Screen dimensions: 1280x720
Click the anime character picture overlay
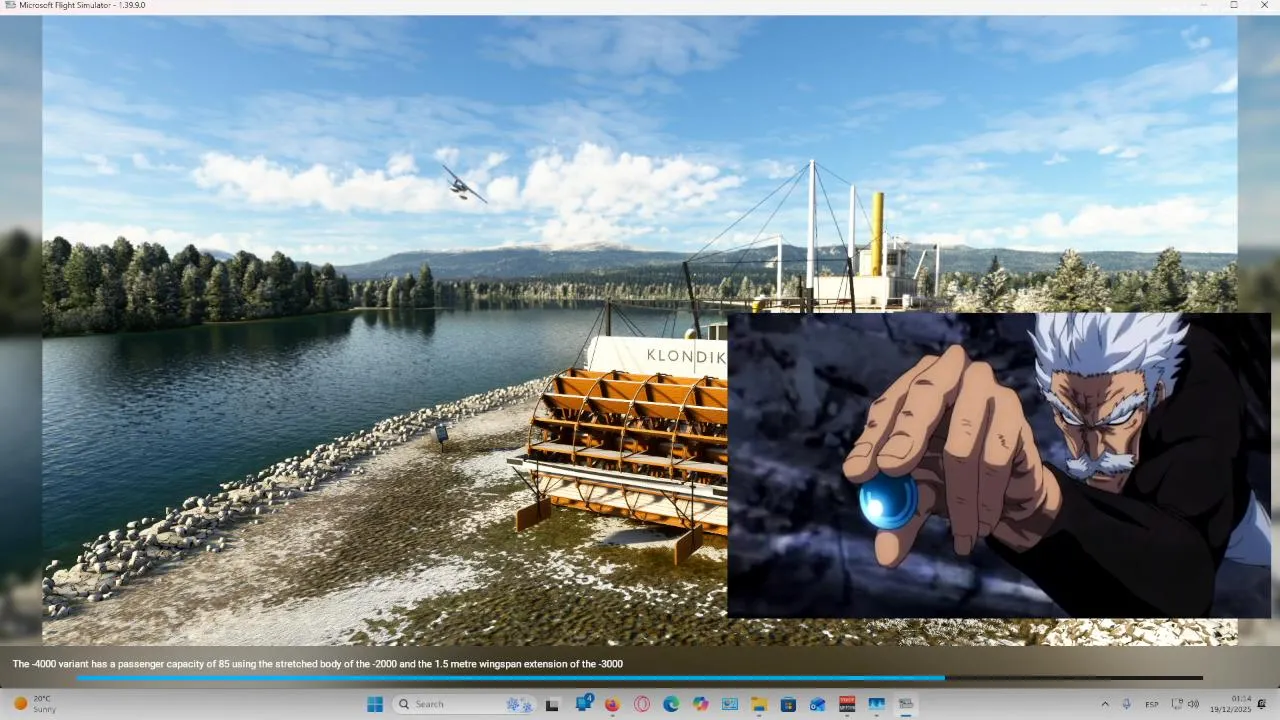click(x=998, y=465)
